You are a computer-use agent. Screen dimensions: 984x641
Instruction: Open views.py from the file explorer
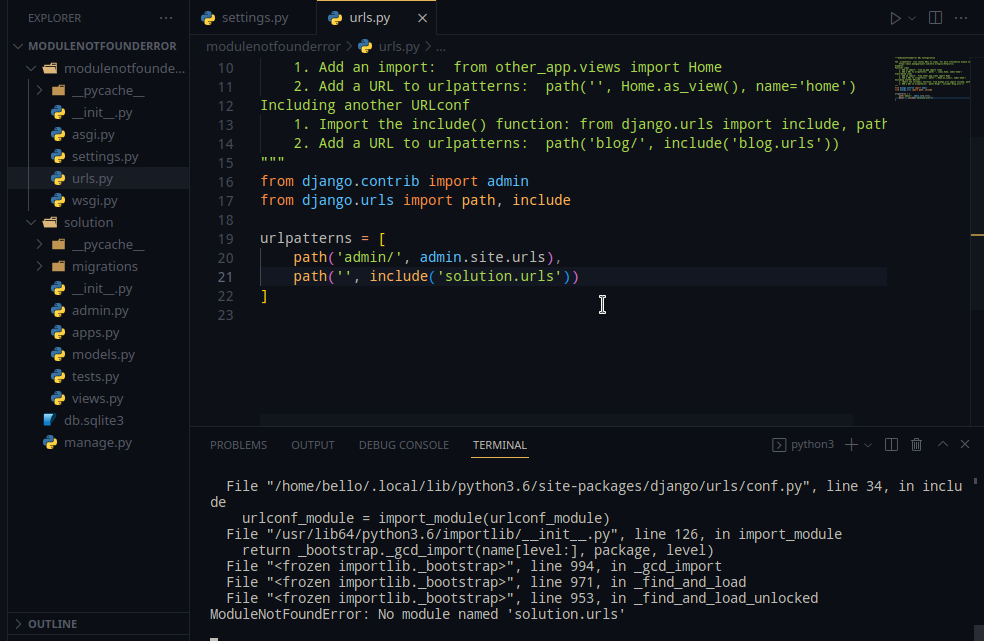(x=97, y=399)
